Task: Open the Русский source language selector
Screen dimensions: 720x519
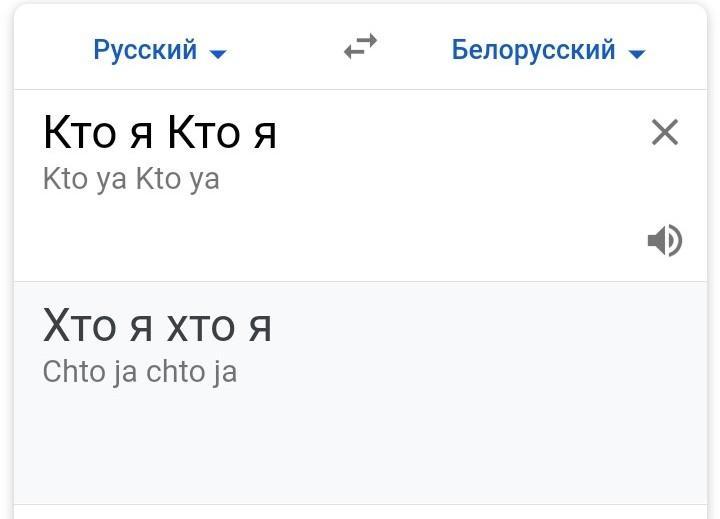Action: point(146,50)
